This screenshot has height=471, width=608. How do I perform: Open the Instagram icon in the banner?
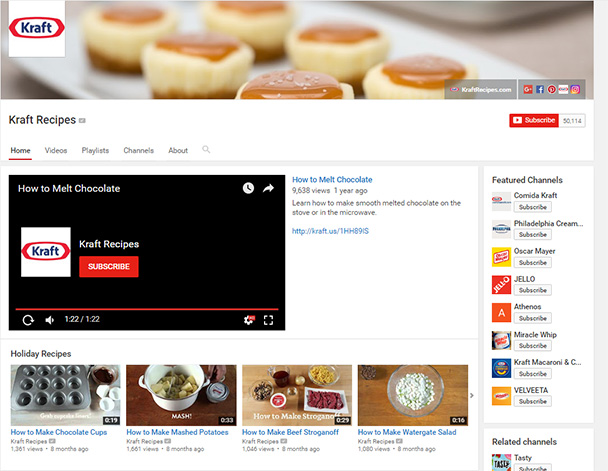click(x=576, y=90)
